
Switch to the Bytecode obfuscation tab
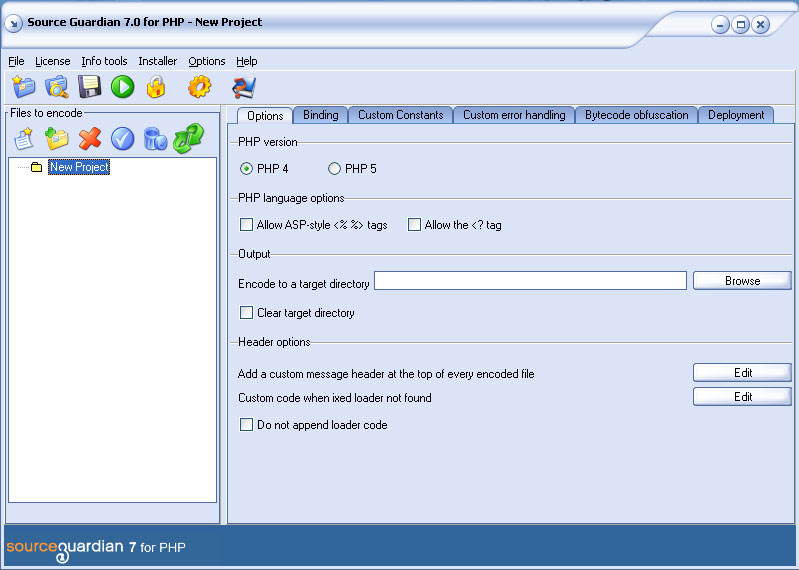click(x=636, y=115)
